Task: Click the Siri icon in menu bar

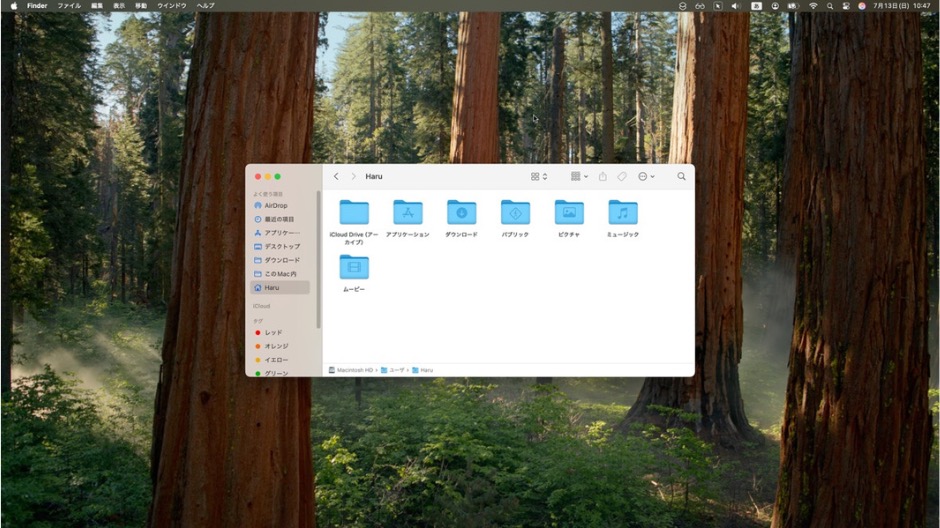Action: click(861, 6)
